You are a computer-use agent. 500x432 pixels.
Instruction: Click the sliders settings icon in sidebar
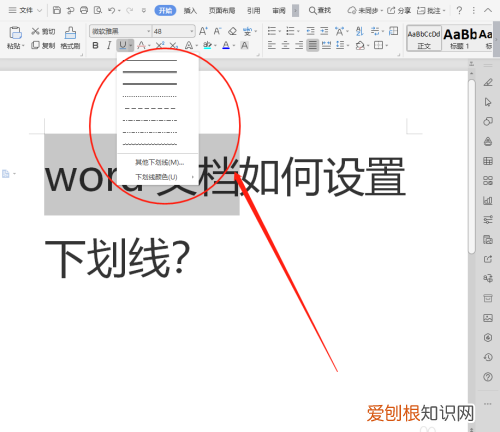click(x=488, y=220)
